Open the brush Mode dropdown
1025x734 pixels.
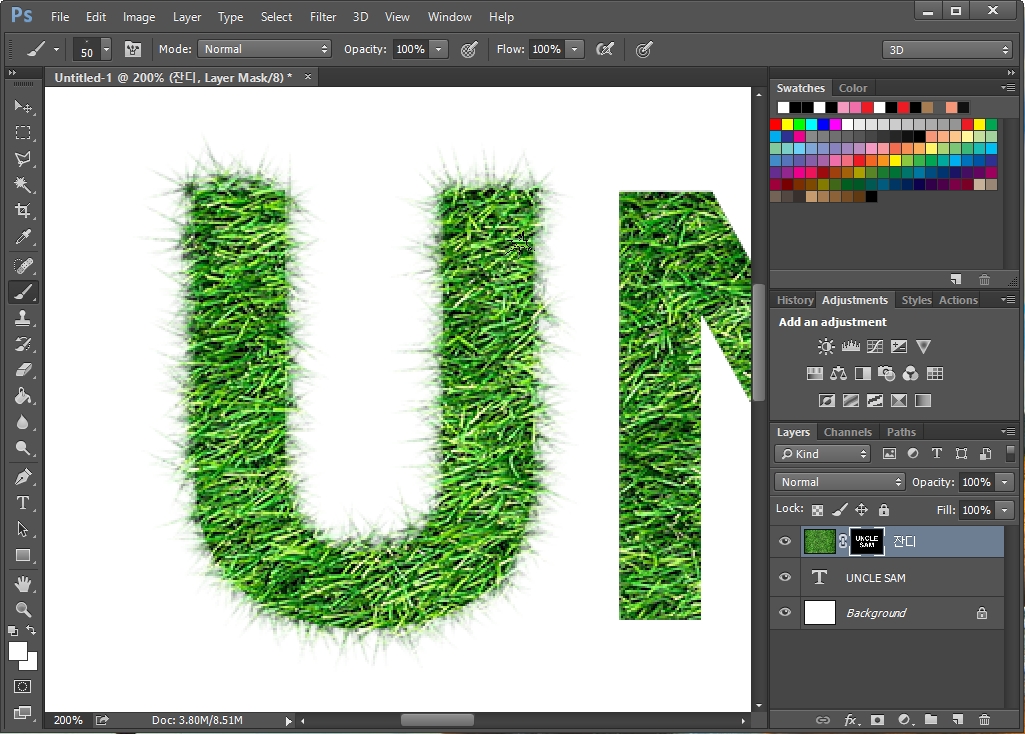click(265, 49)
